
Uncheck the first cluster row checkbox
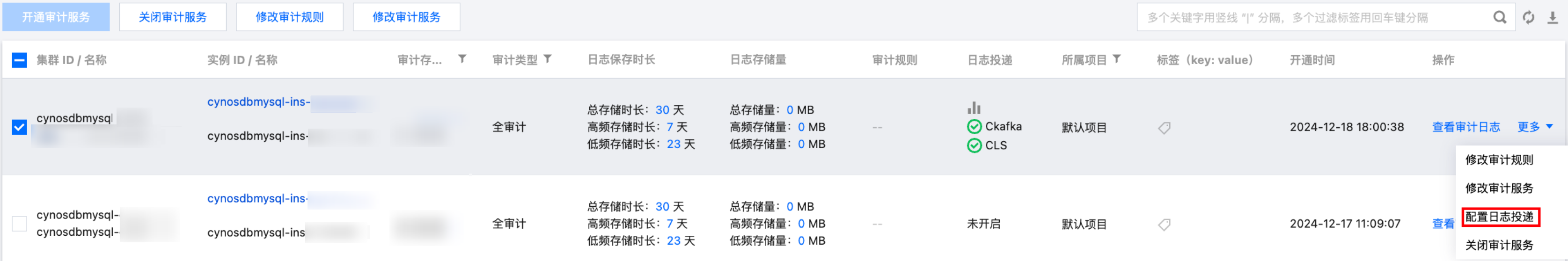coord(20,127)
